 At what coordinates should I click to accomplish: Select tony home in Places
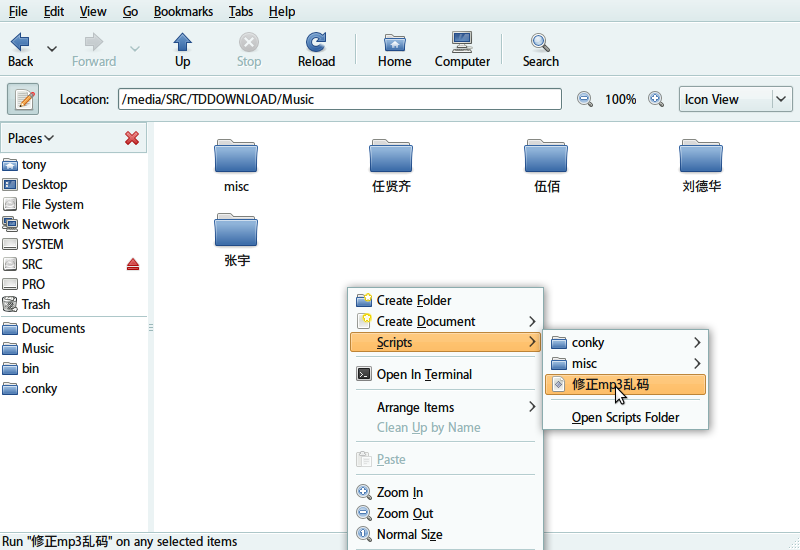coord(73,164)
